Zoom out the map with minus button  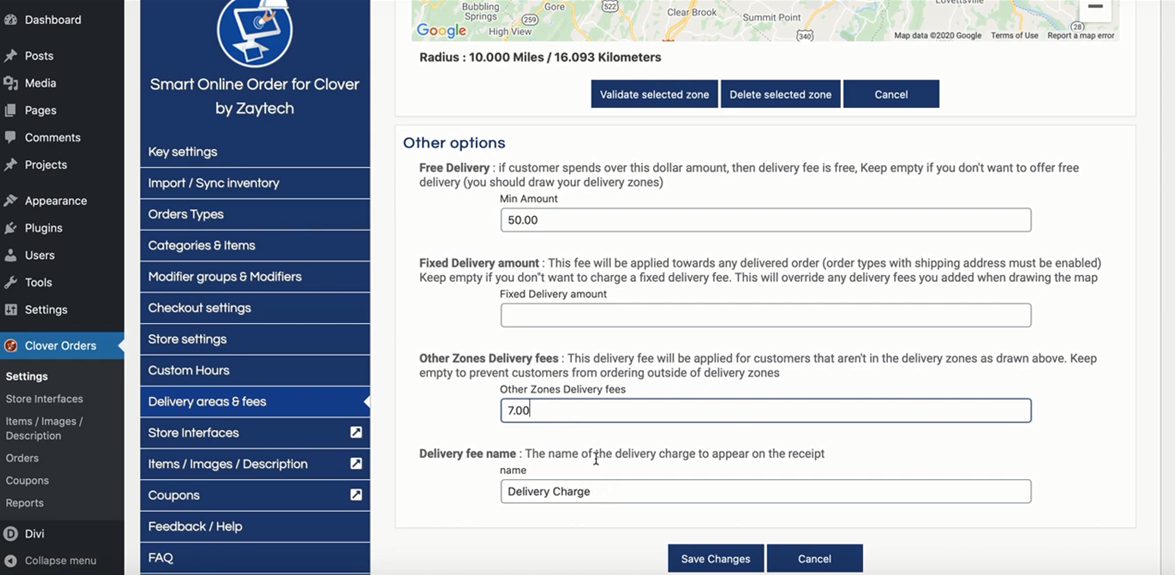point(1095,7)
